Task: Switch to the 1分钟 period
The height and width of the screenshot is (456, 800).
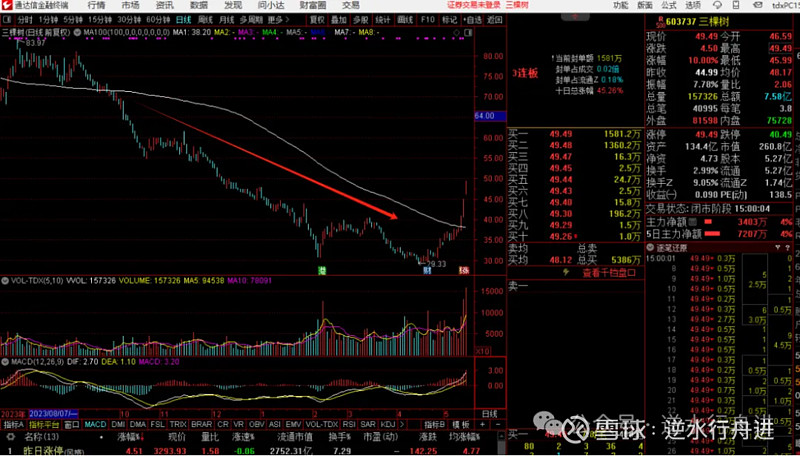Action: (x=48, y=20)
